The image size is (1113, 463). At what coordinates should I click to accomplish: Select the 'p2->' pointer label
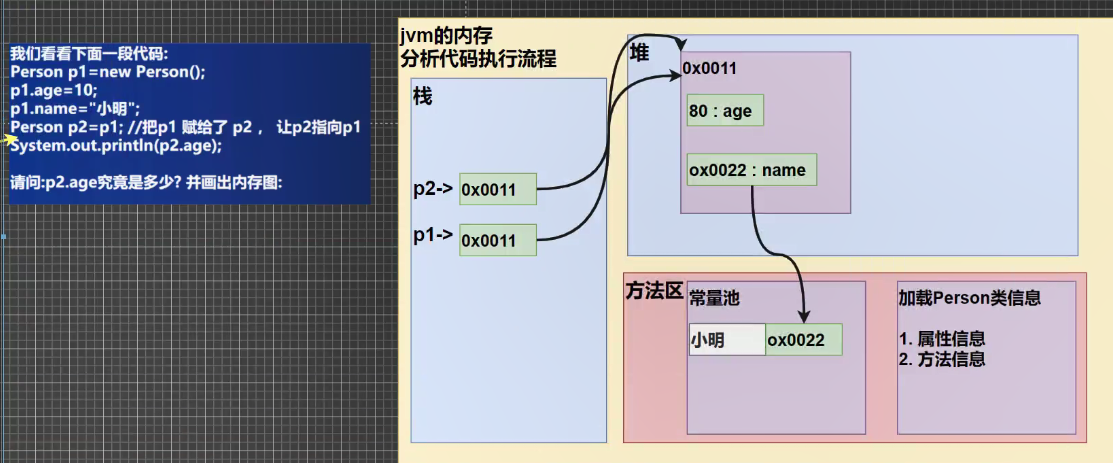[434, 189]
